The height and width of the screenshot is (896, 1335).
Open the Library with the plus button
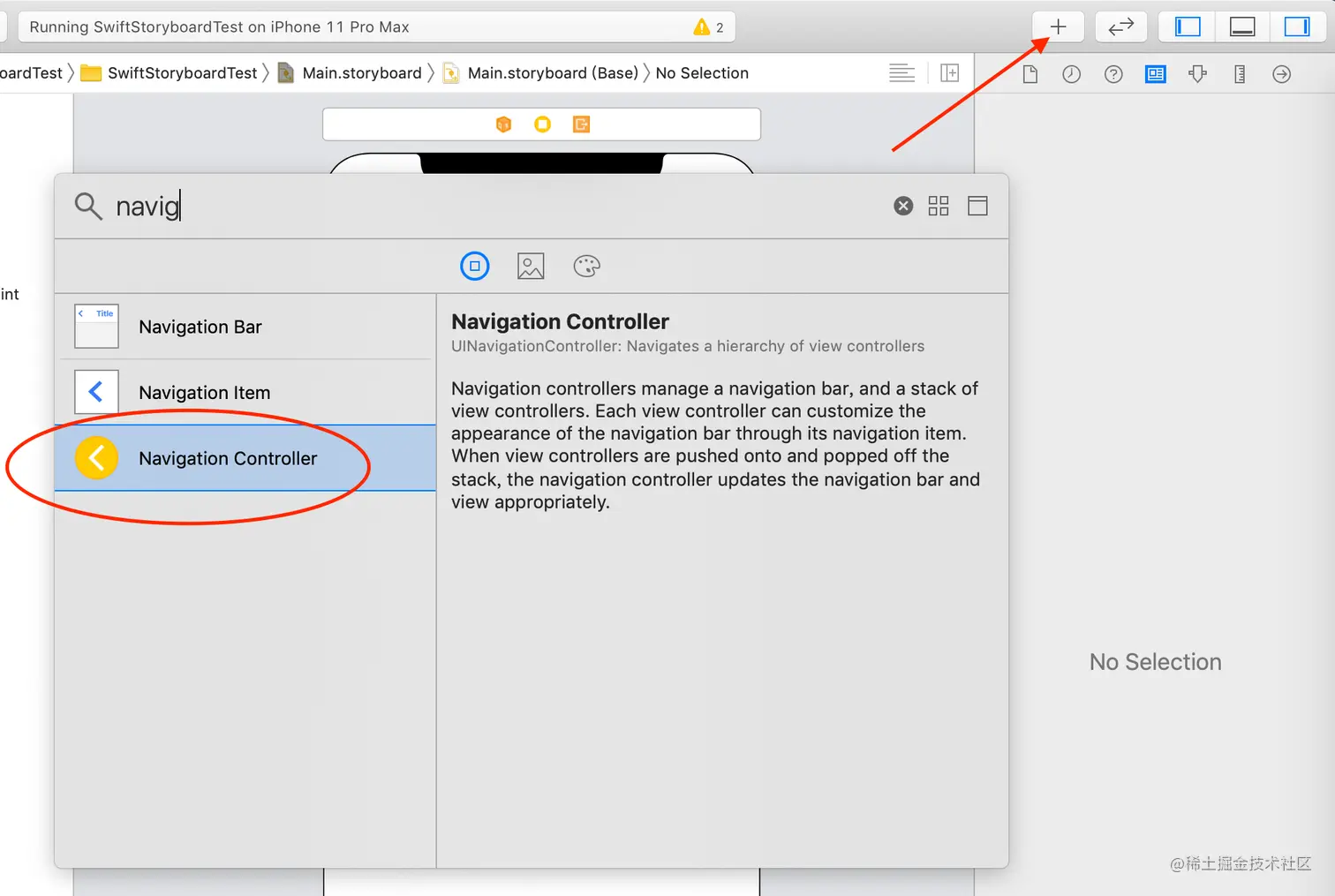(x=1058, y=26)
